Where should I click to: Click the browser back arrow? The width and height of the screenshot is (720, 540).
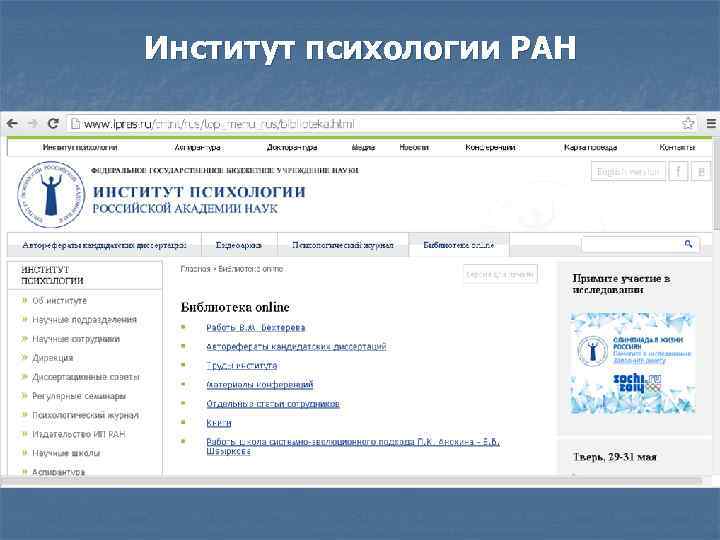(x=12, y=124)
